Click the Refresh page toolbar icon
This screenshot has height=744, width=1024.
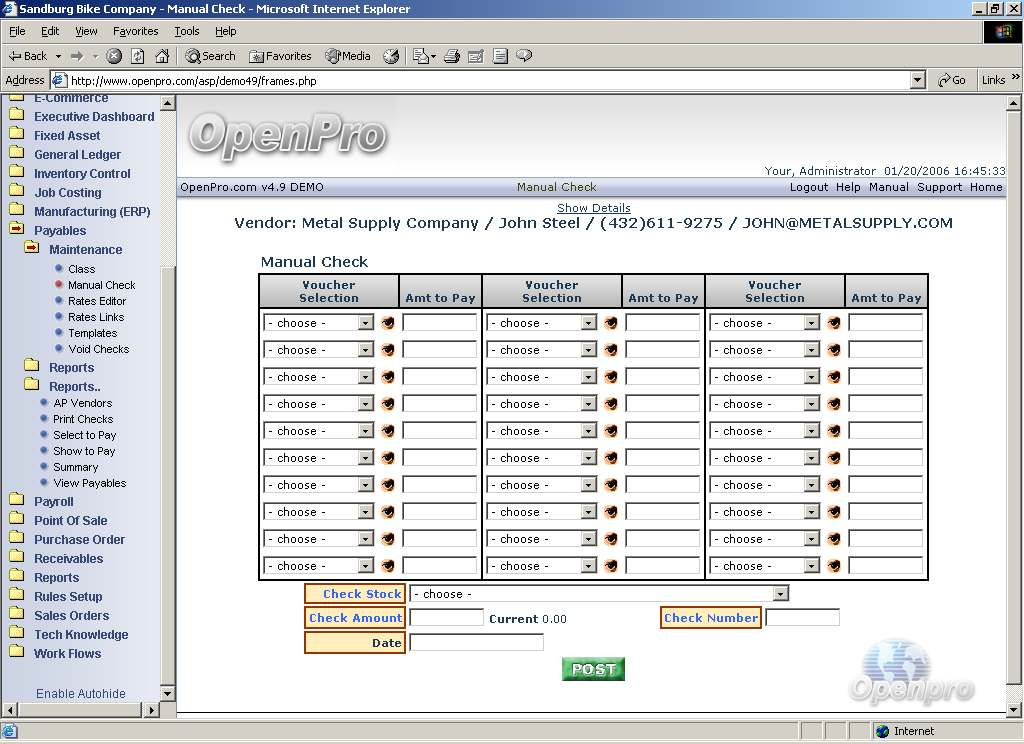pos(138,56)
